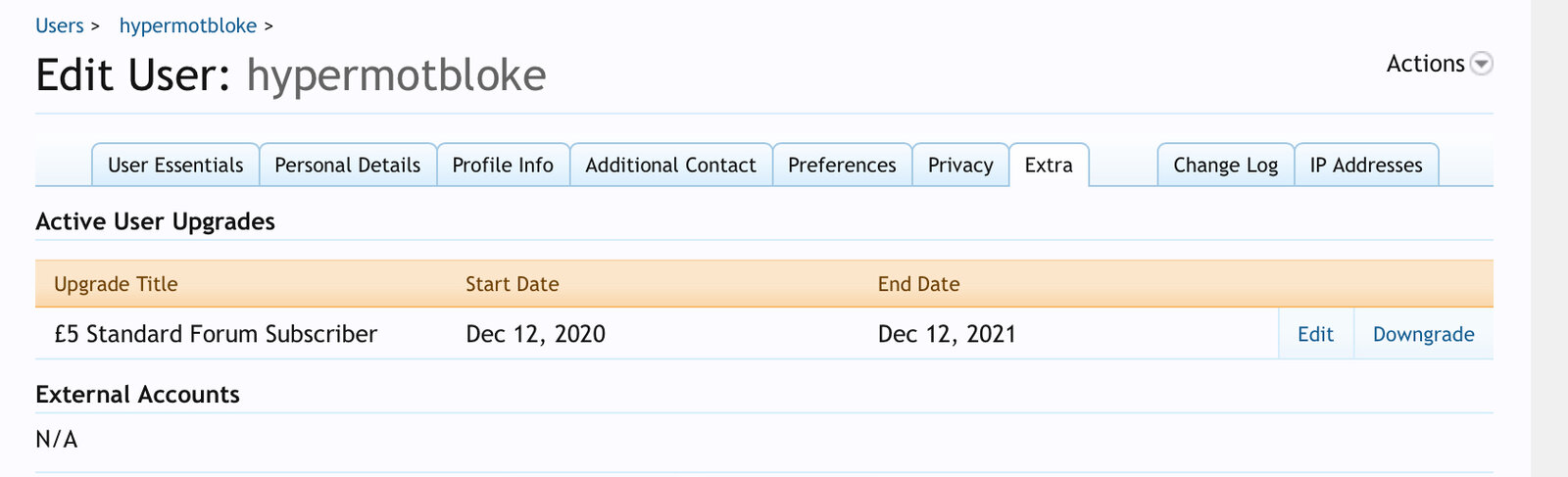Image resolution: width=1568 pixels, height=477 pixels.
Task: Go to Users breadcrumb link
Action: coord(60,25)
